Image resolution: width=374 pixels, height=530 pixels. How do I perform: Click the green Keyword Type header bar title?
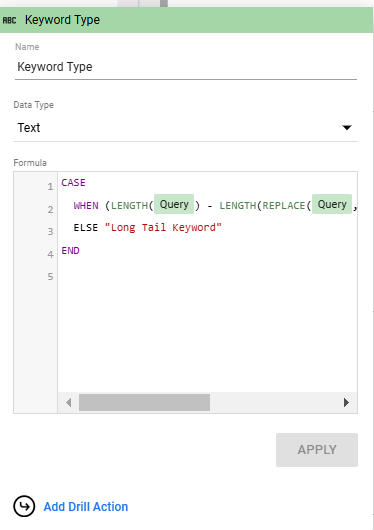point(62,20)
